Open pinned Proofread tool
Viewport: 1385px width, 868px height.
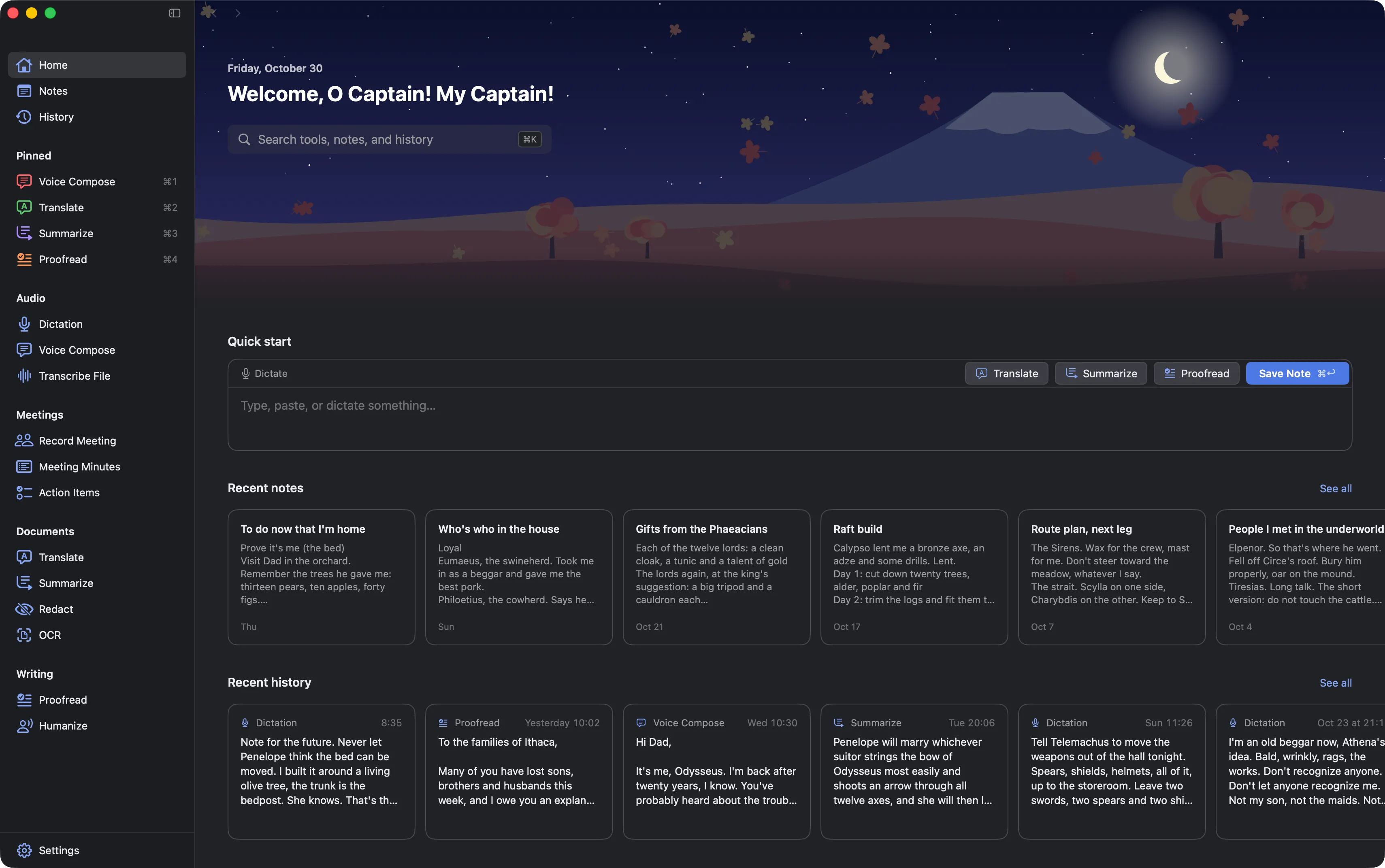(x=97, y=259)
